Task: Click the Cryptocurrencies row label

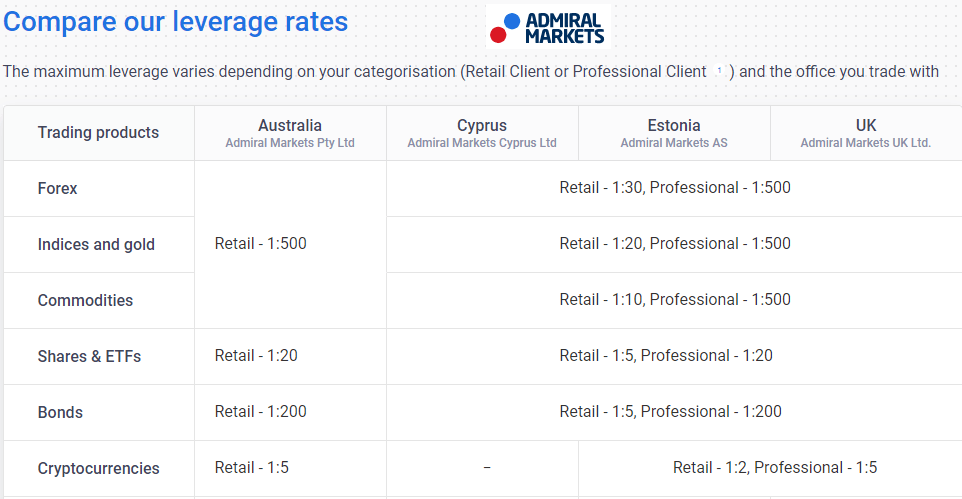Action: (99, 468)
